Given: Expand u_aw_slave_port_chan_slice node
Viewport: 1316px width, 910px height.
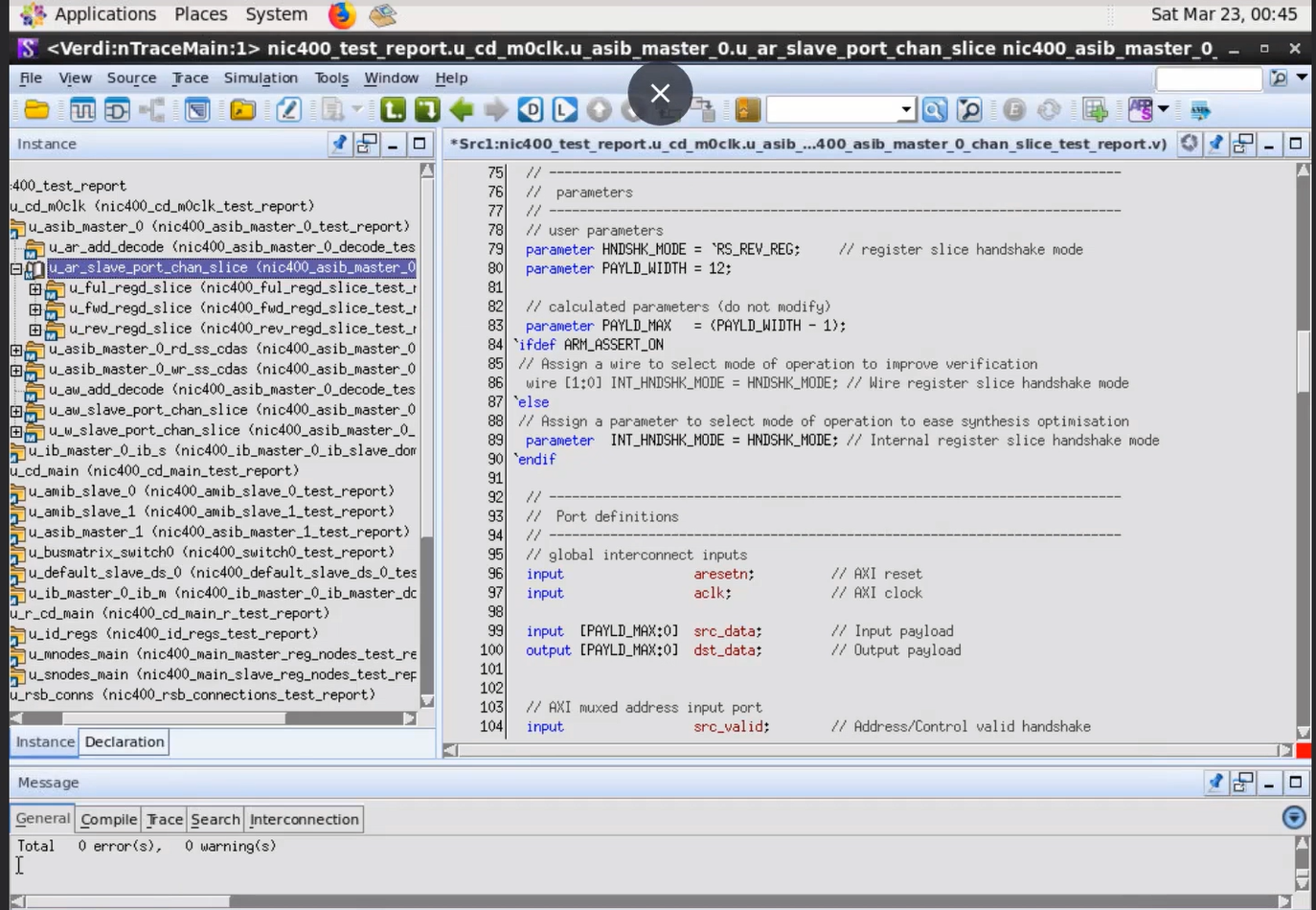Looking at the screenshot, I should [x=16, y=411].
